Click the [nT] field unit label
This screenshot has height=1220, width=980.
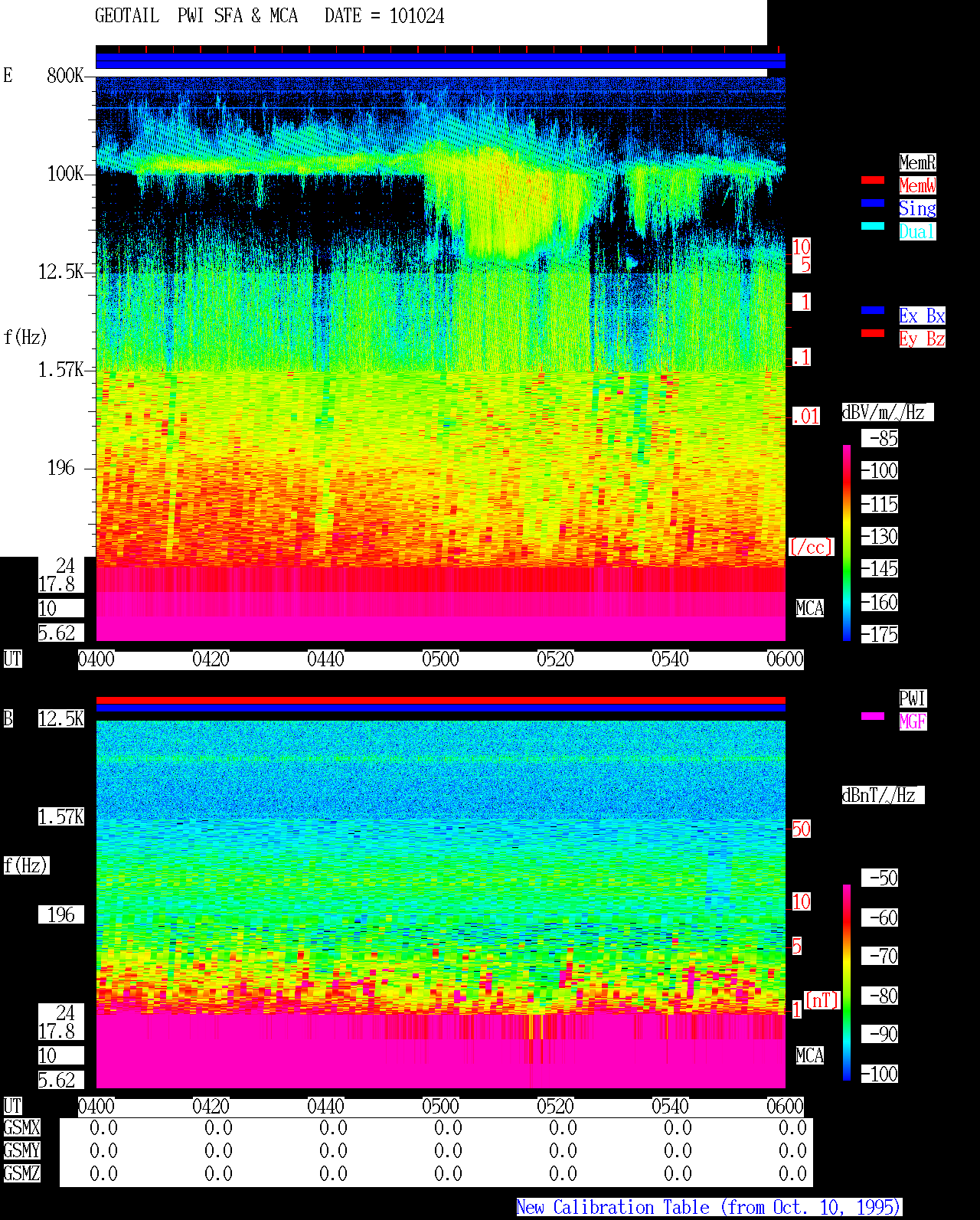coord(822,1000)
